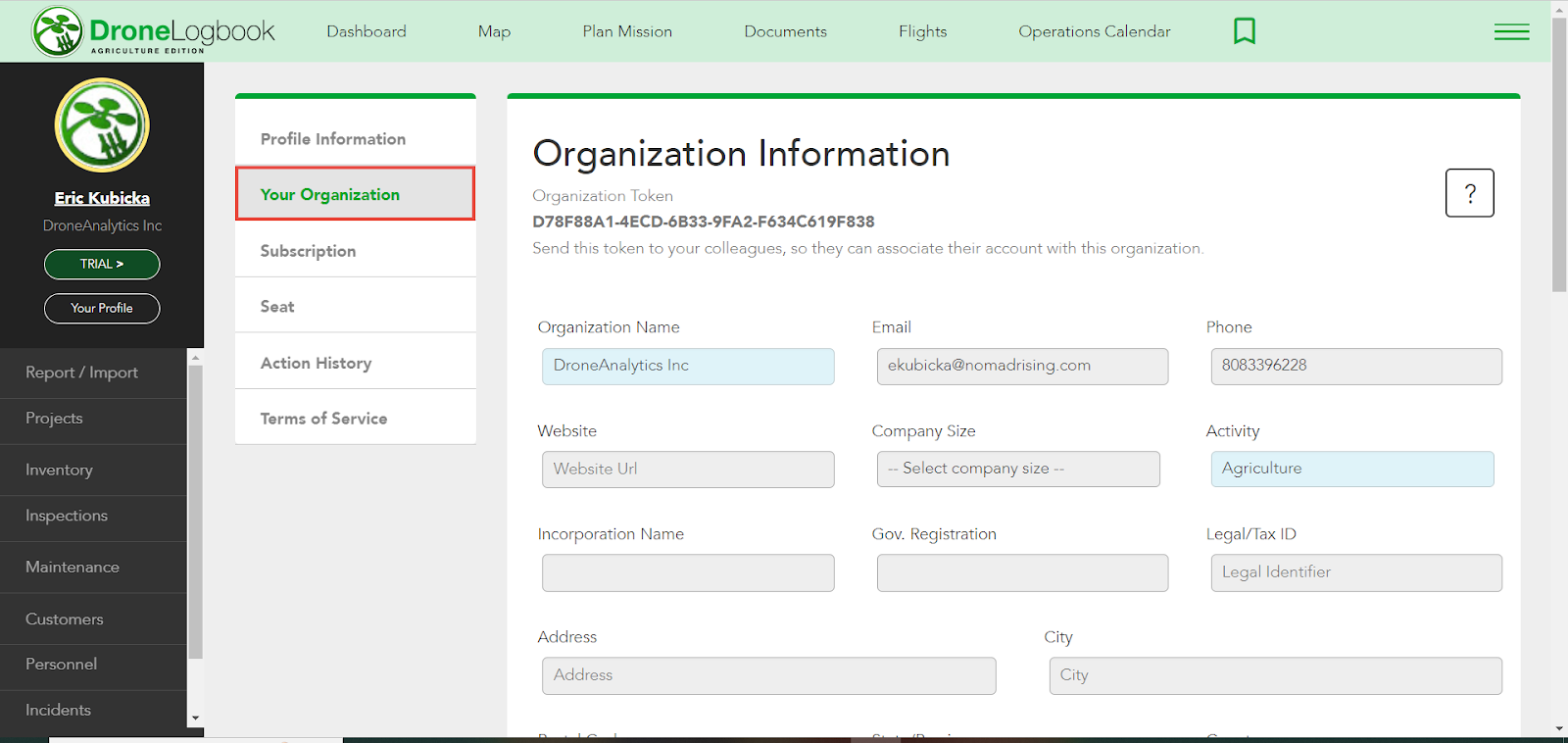Viewport: 1568px width, 743px height.
Task: Open Personnel in the sidebar
Action: tap(93, 665)
